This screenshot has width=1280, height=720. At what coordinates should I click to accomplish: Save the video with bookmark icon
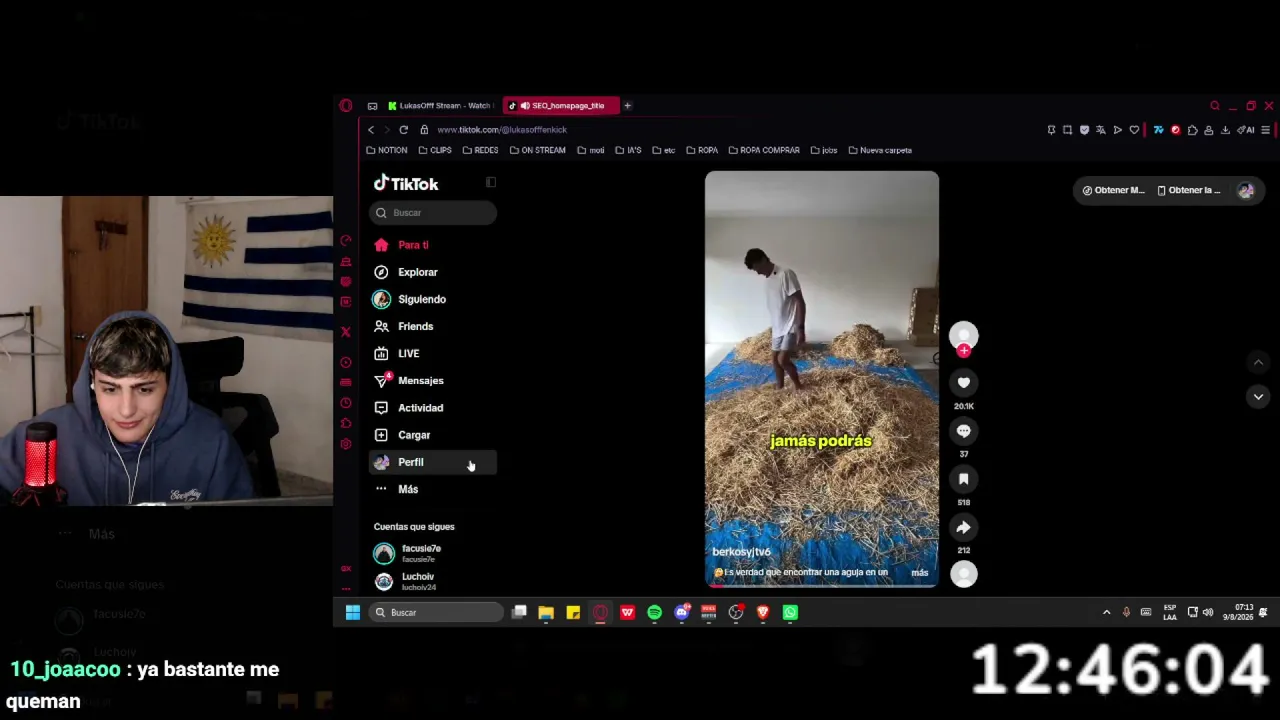pyautogui.click(x=964, y=479)
